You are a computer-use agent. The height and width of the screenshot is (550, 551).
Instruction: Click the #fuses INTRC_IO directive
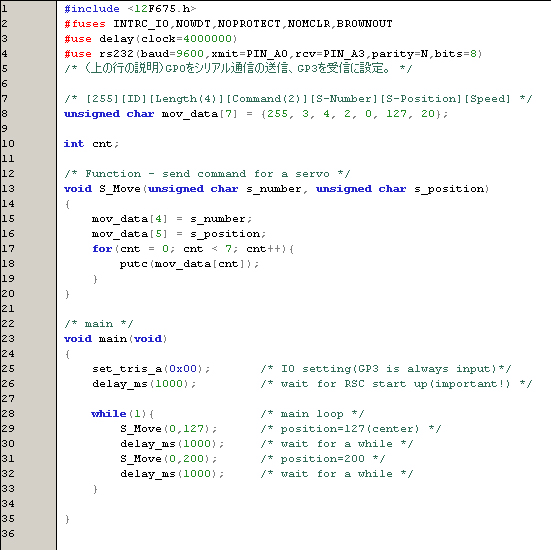point(228,24)
